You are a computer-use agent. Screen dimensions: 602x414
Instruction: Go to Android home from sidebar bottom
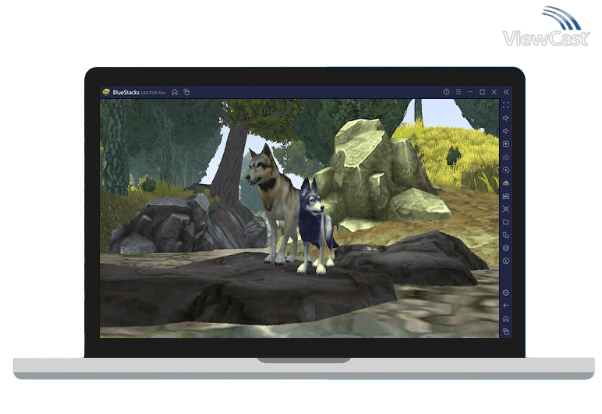(x=506, y=319)
